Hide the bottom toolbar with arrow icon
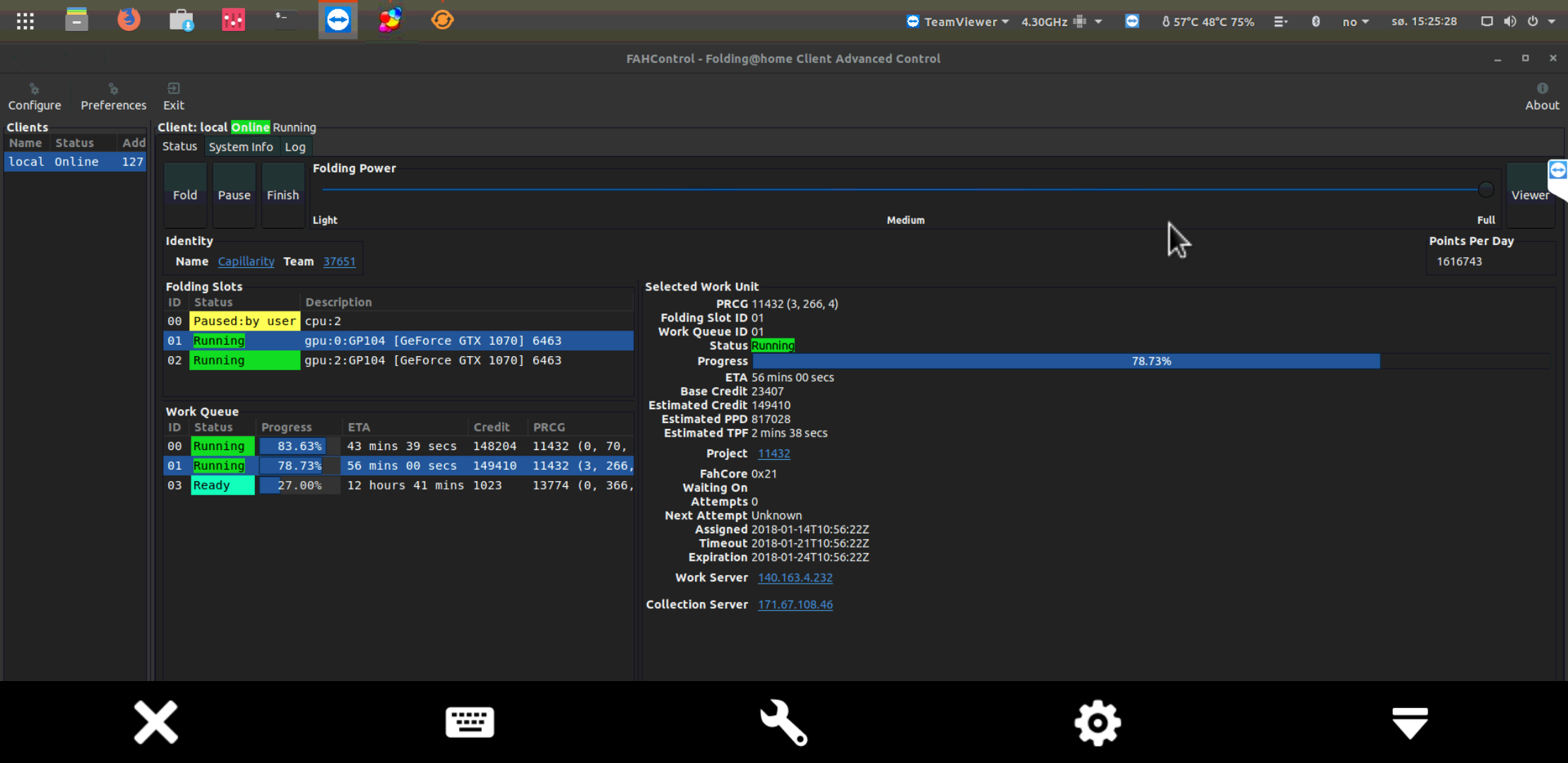1568x763 pixels. pos(1410,723)
